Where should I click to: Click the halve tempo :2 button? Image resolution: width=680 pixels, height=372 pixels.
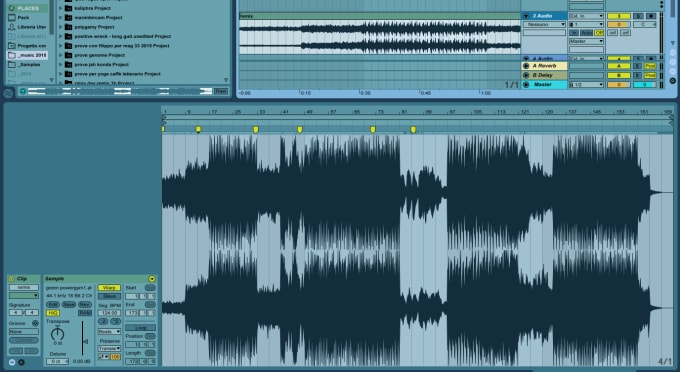[x=103, y=321]
